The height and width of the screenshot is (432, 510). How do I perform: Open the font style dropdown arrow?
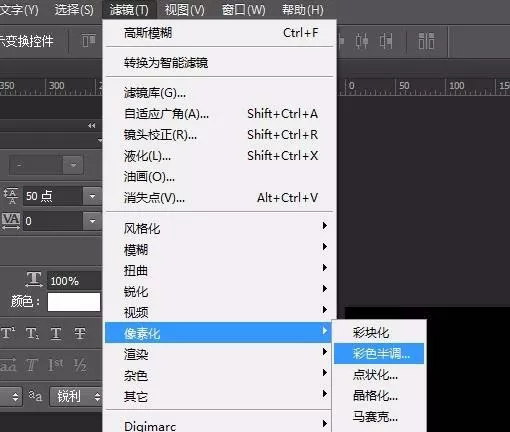pyautogui.click(x=73, y=165)
